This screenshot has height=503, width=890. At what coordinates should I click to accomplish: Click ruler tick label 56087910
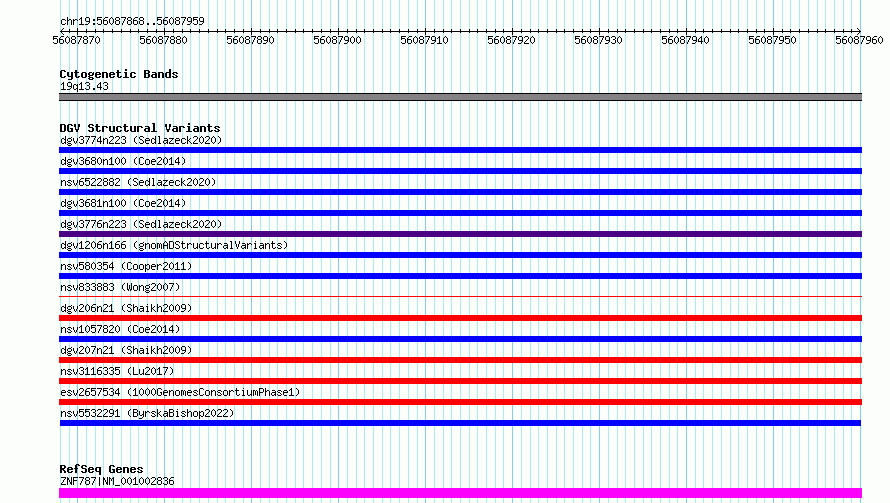[425, 40]
